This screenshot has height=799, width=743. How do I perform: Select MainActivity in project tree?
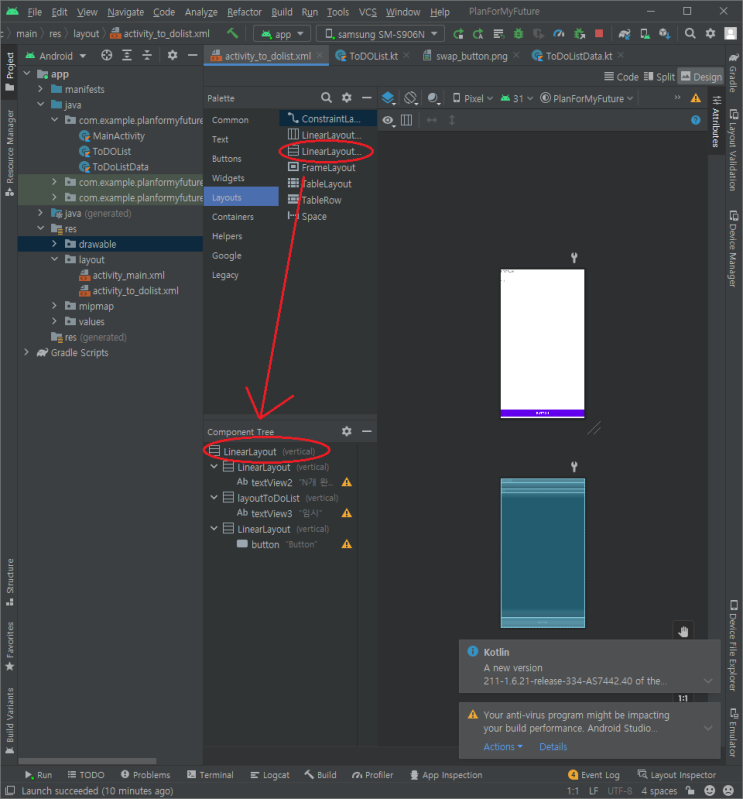pyautogui.click(x=118, y=136)
